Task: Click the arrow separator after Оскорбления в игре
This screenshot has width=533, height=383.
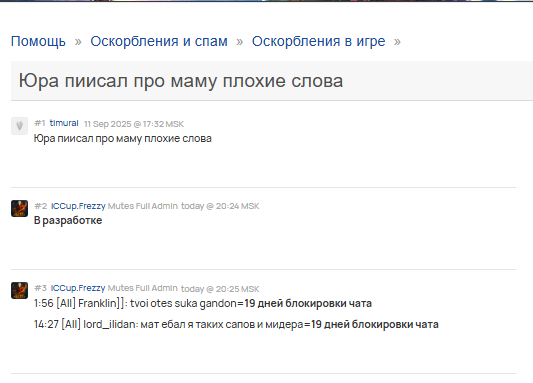Action: point(397,42)
